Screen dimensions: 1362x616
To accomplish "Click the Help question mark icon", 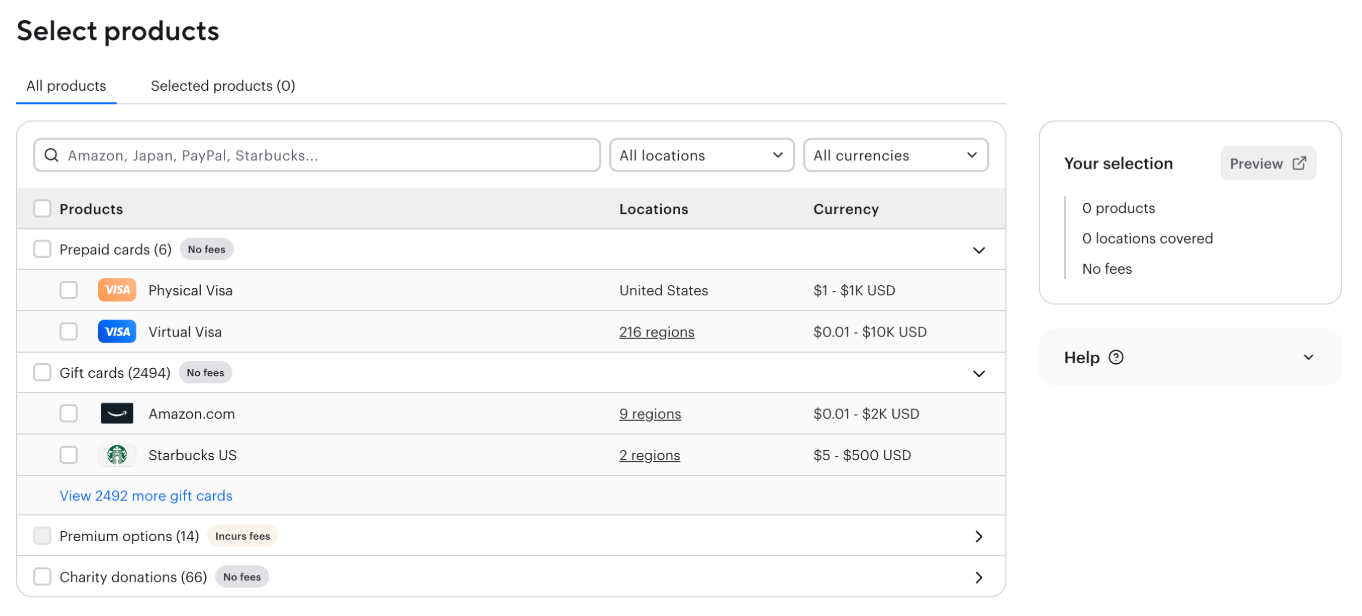I will tap(1116, 358).
